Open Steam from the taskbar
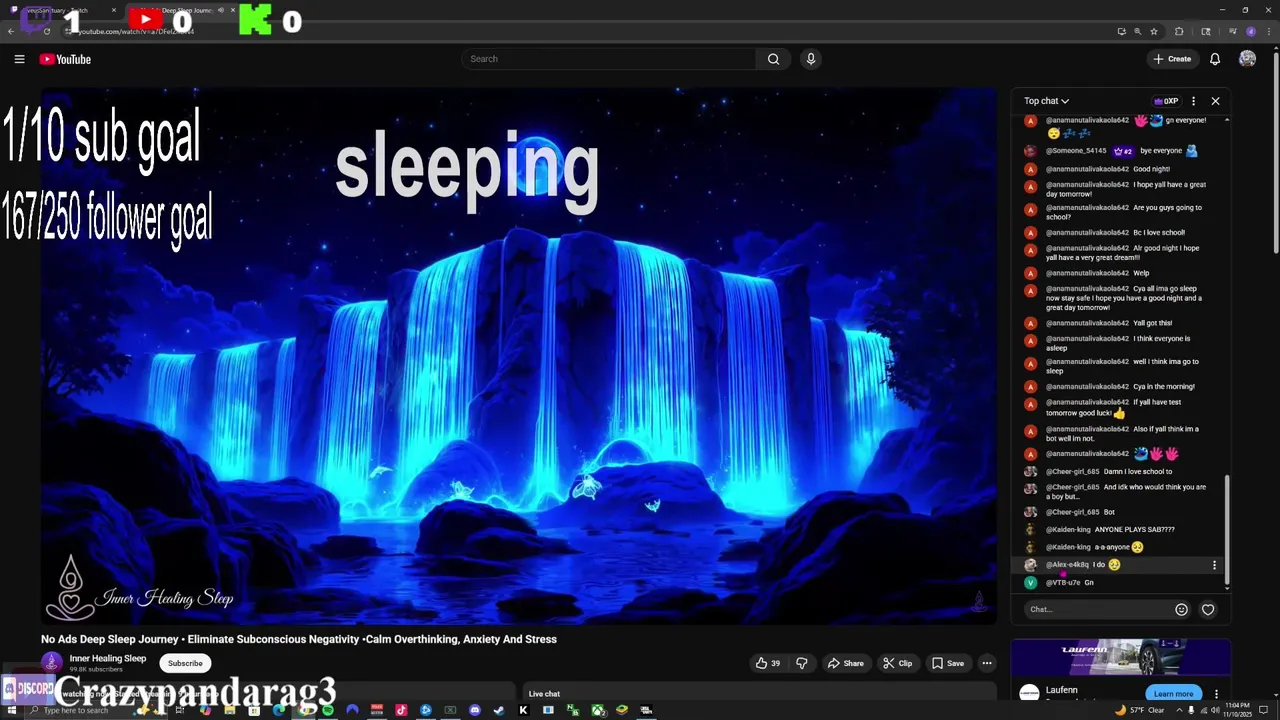 pos(499,710)
